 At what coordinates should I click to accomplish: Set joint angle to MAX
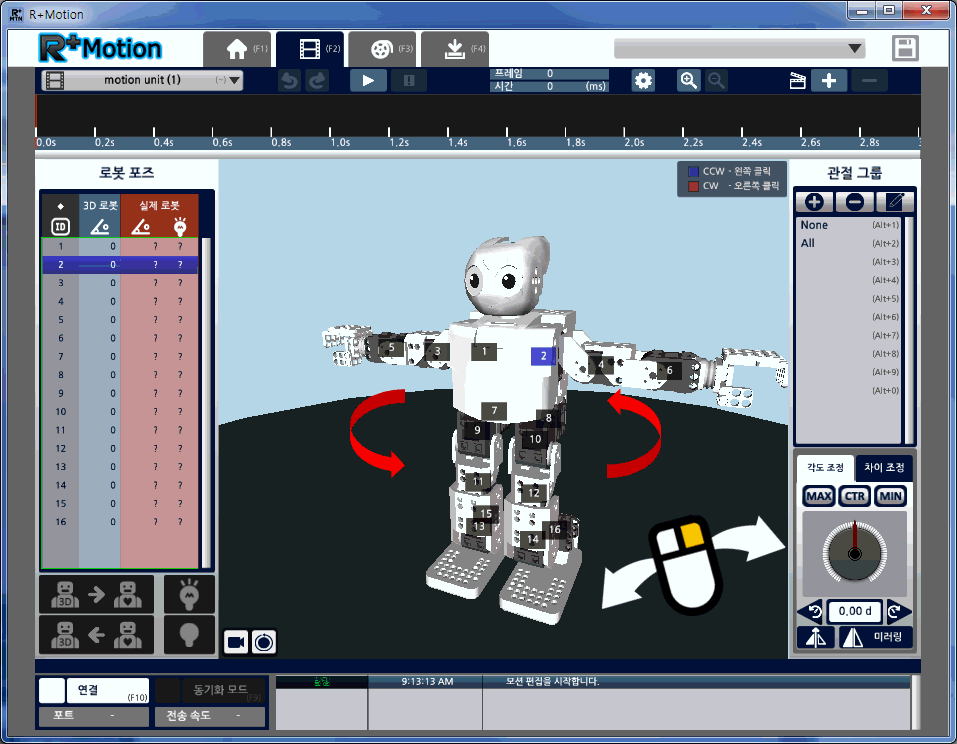tap(818, 497)
